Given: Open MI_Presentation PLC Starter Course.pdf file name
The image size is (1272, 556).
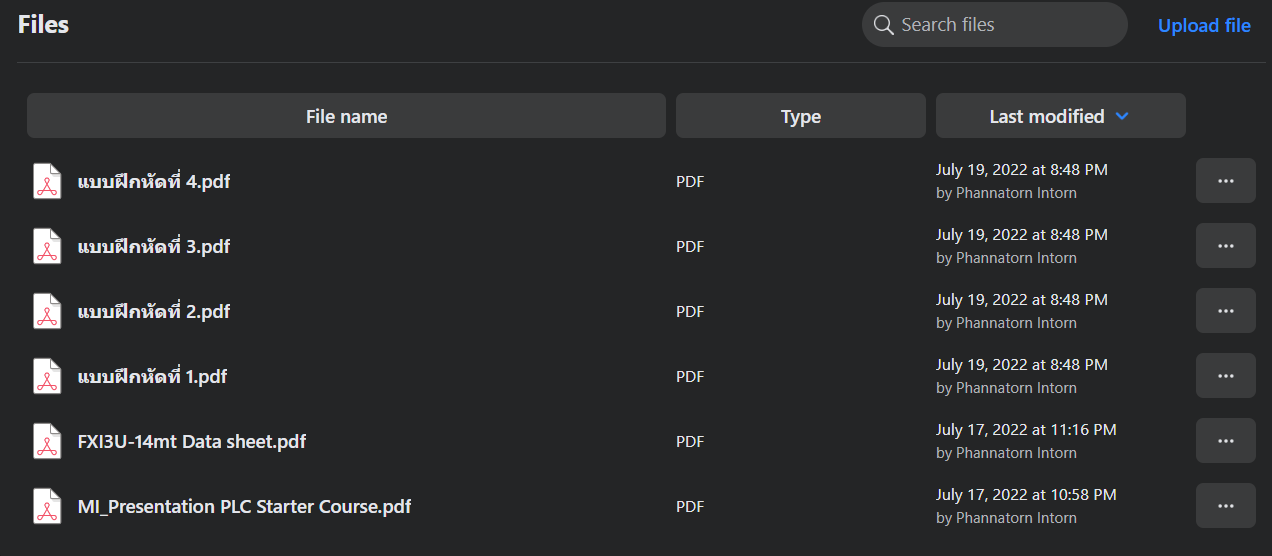Looking at the screenshot, I should click(244, 506).
